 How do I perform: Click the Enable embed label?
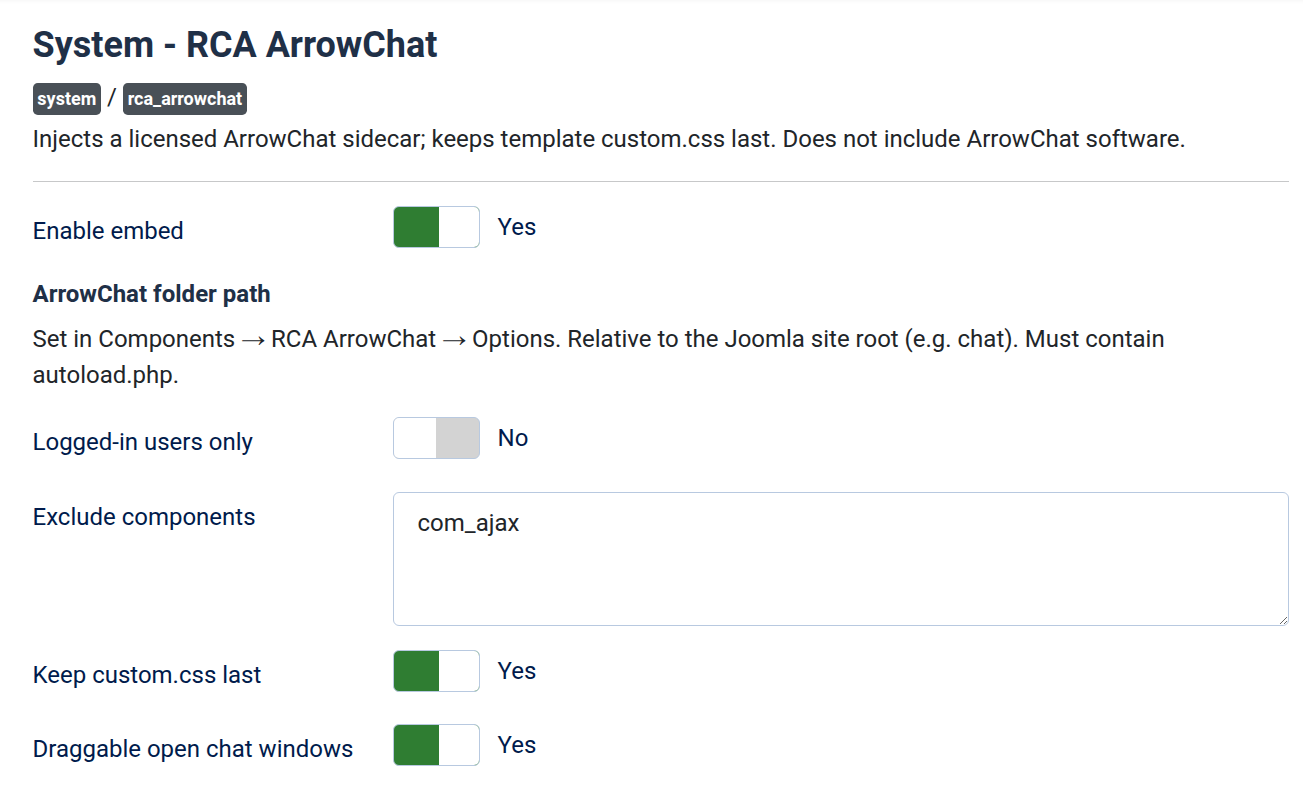point(108,231)
